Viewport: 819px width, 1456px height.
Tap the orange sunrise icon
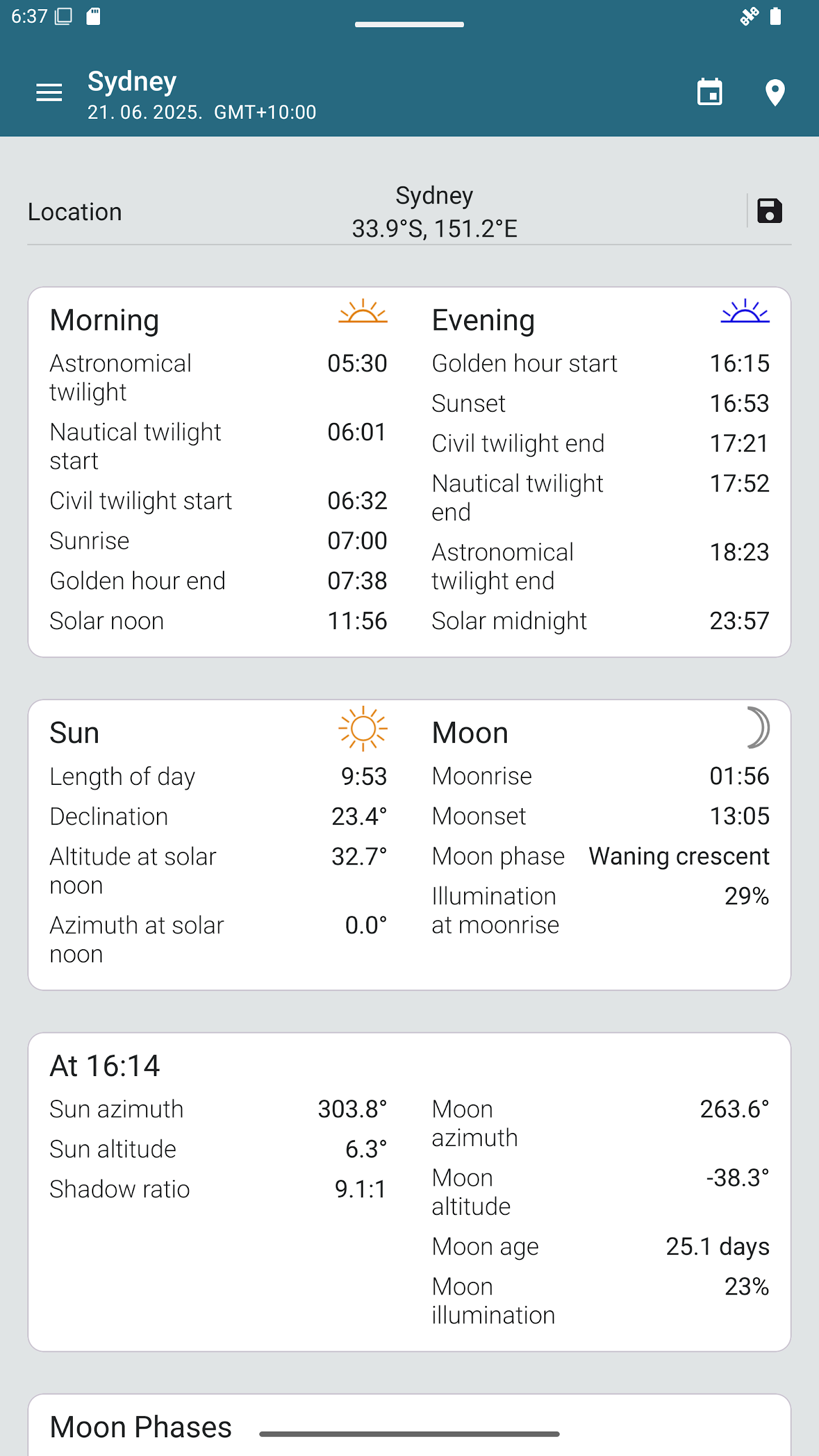pos(362,312)
